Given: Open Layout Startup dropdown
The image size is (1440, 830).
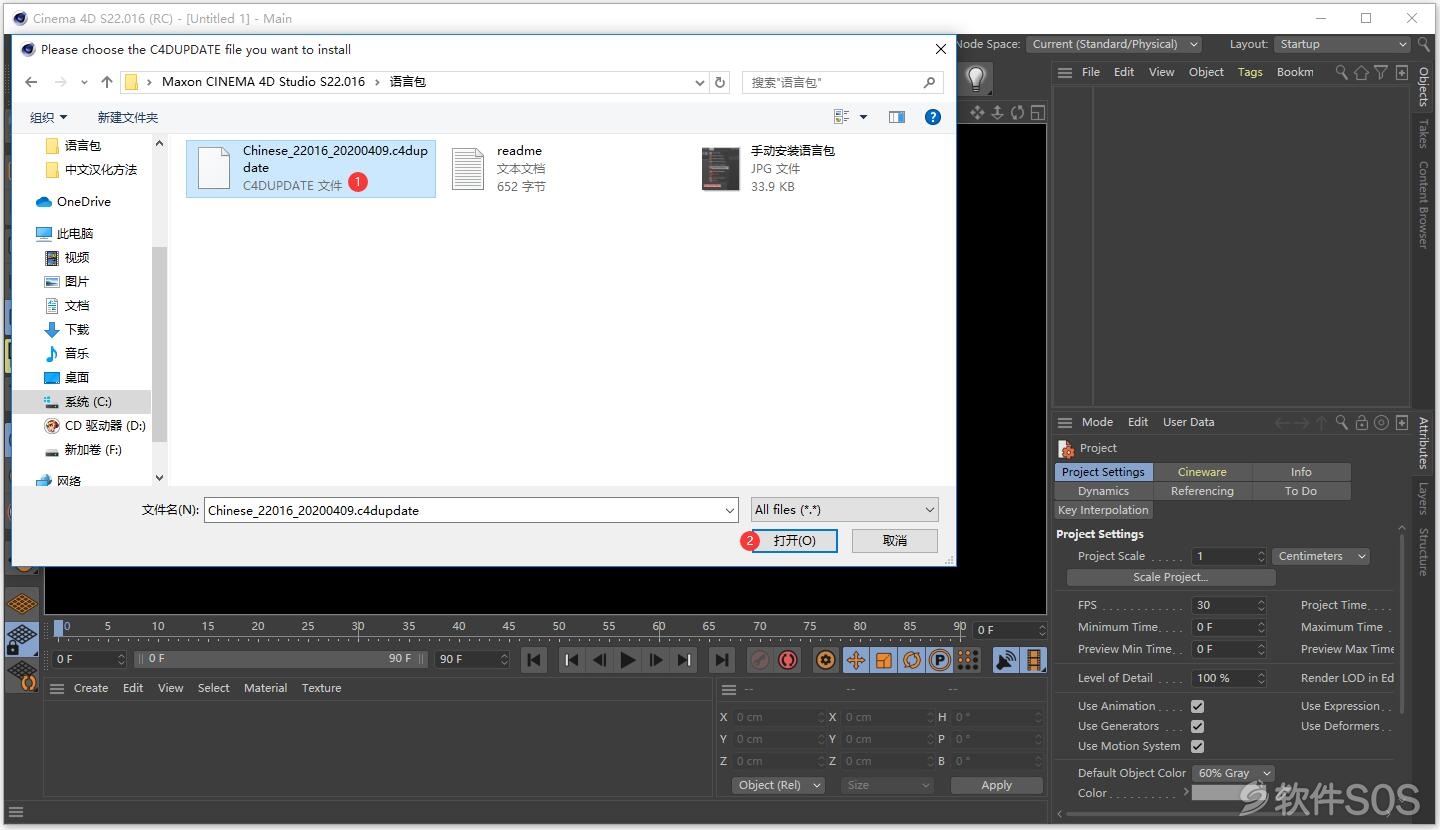Looking at the screenshot, I should point(1343,44).
